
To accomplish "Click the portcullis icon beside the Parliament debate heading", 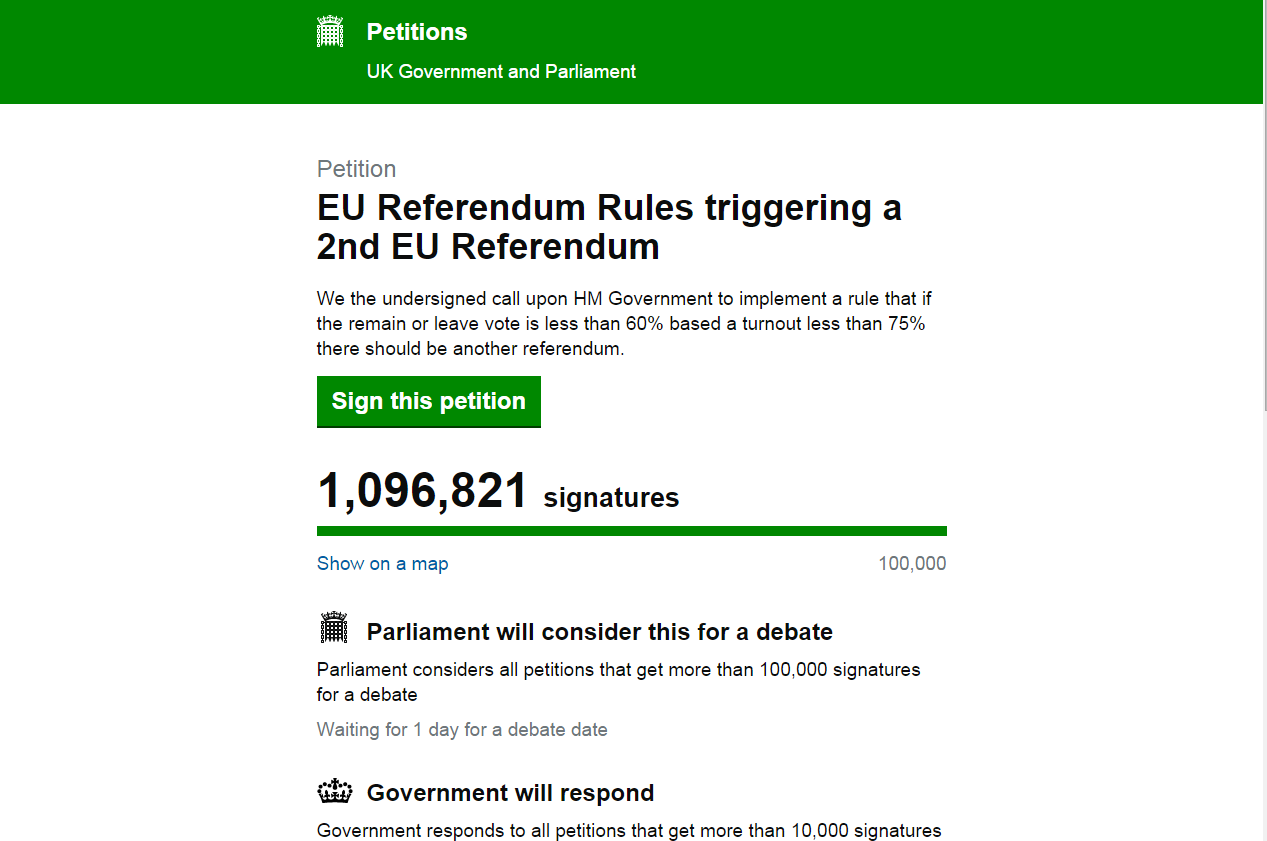I will 333,628.
